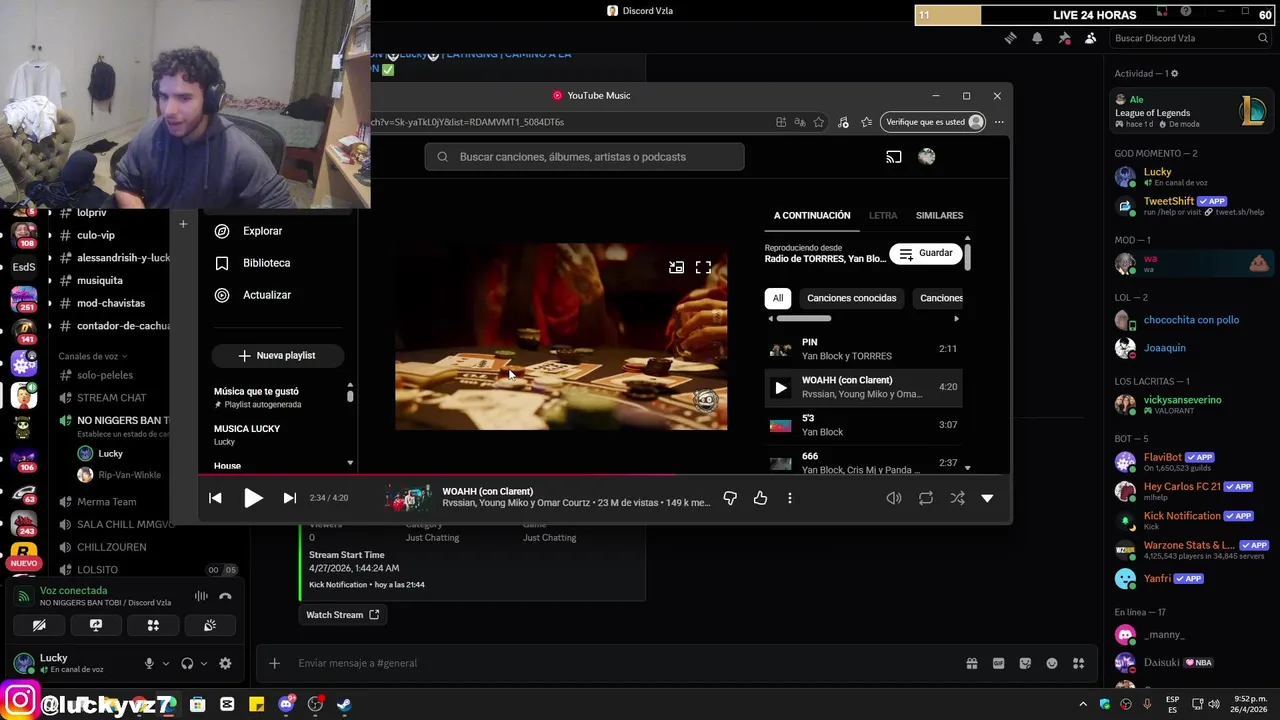Open Explorar in YouTube Music sidebar
Viewport: 1280px width, 720px height.
click(x=262, y=231)
